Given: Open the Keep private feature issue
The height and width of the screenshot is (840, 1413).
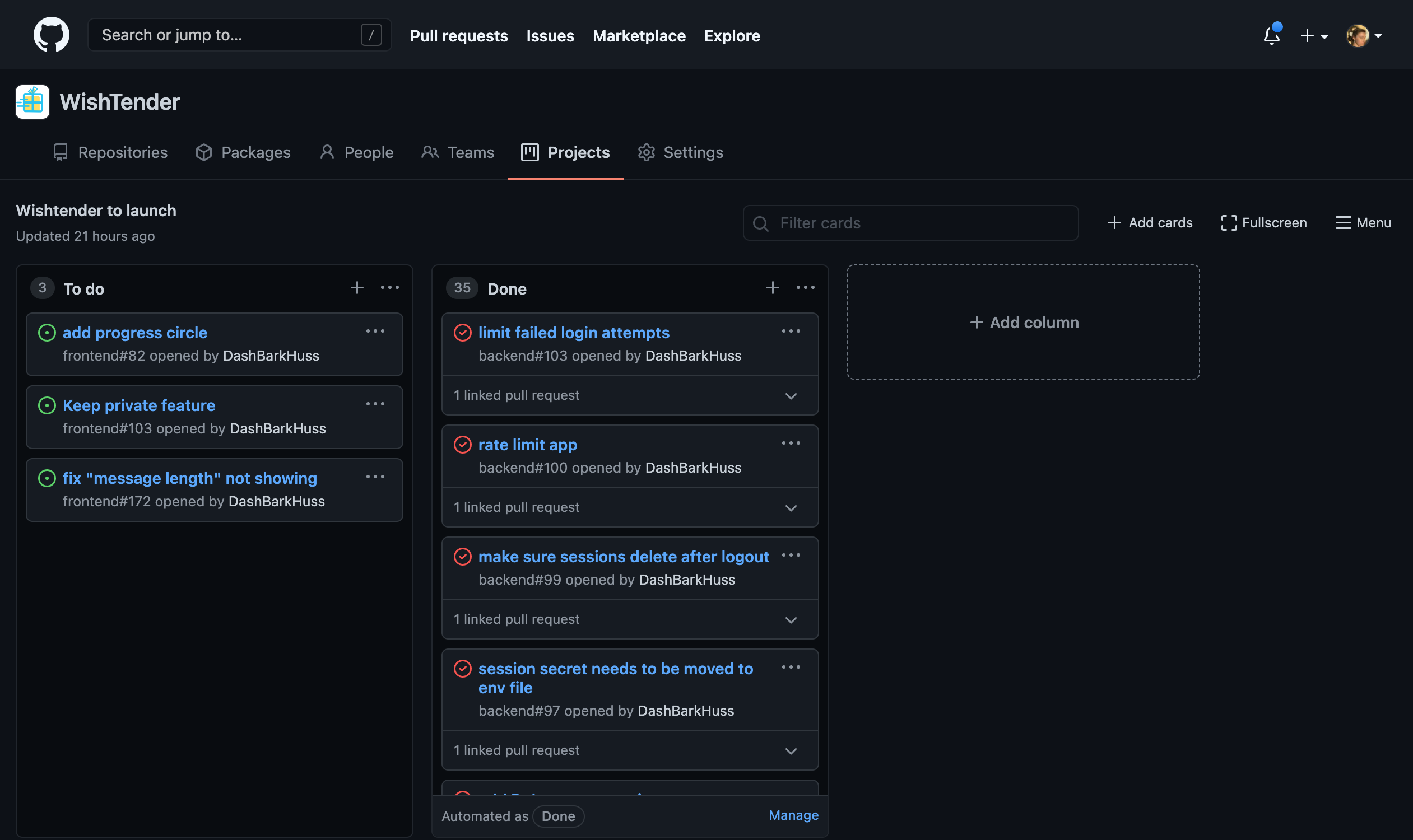Looking at the screenshot, I should (139, 405).
